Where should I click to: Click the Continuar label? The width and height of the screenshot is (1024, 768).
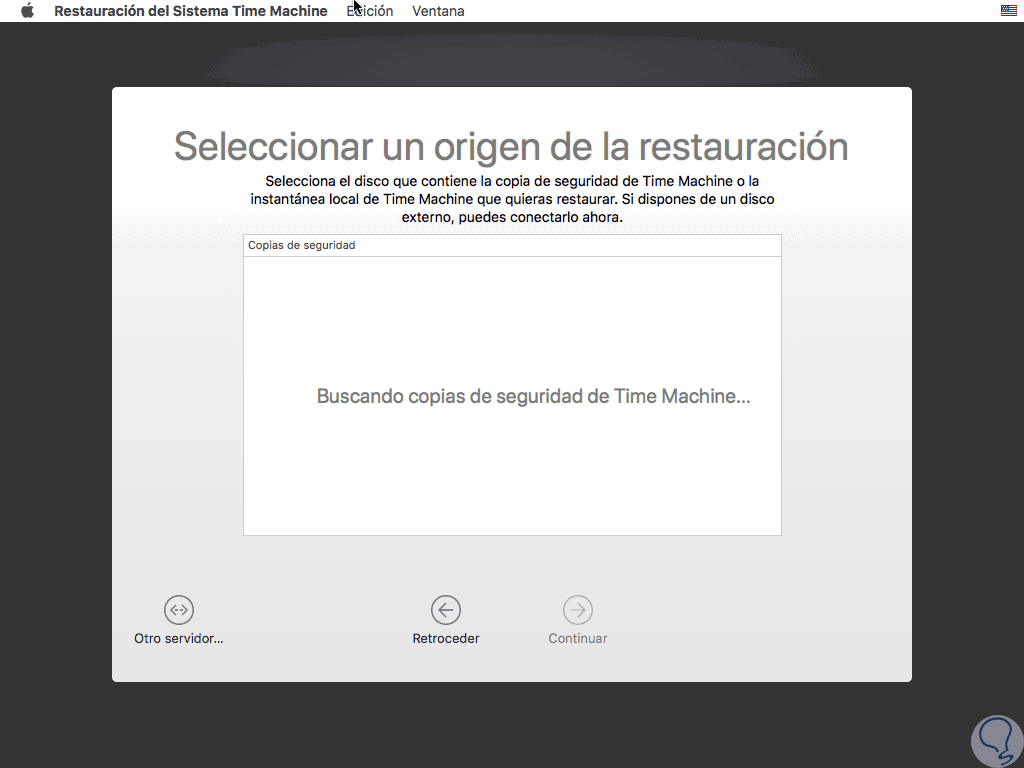[578, 639]
